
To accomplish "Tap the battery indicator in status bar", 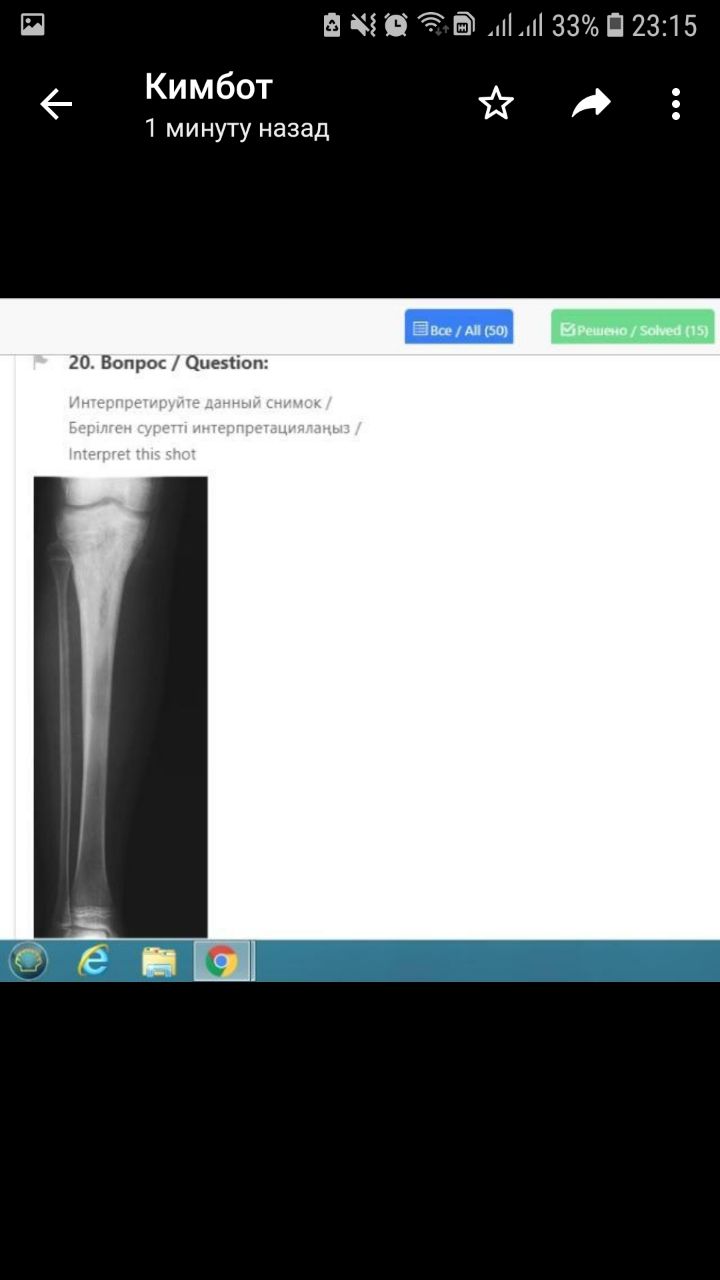I will 616,25.
